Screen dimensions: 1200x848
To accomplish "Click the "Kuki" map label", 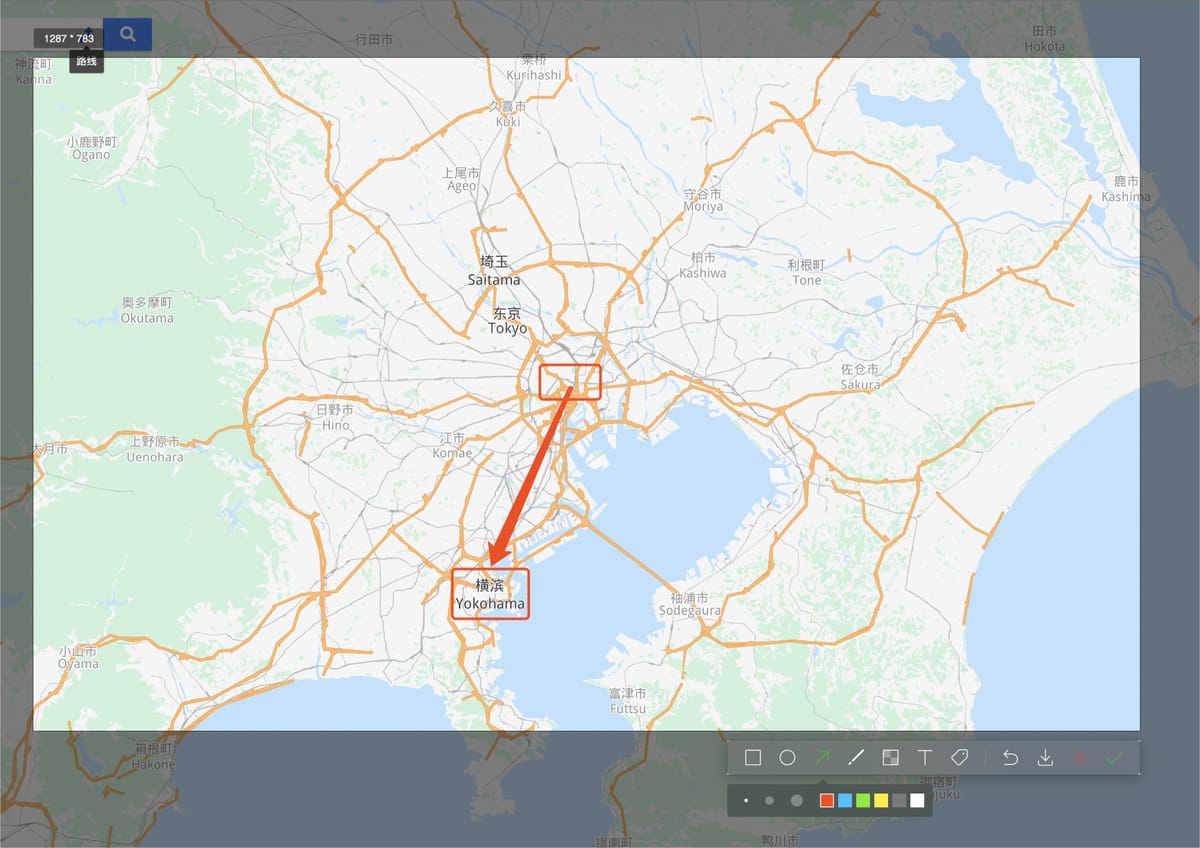I will (x=508, y=121).
